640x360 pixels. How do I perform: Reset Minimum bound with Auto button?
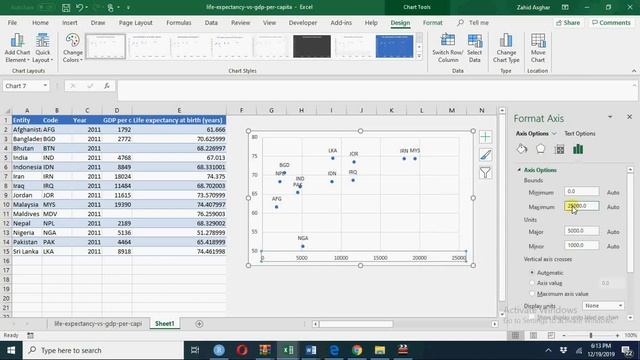613,192
